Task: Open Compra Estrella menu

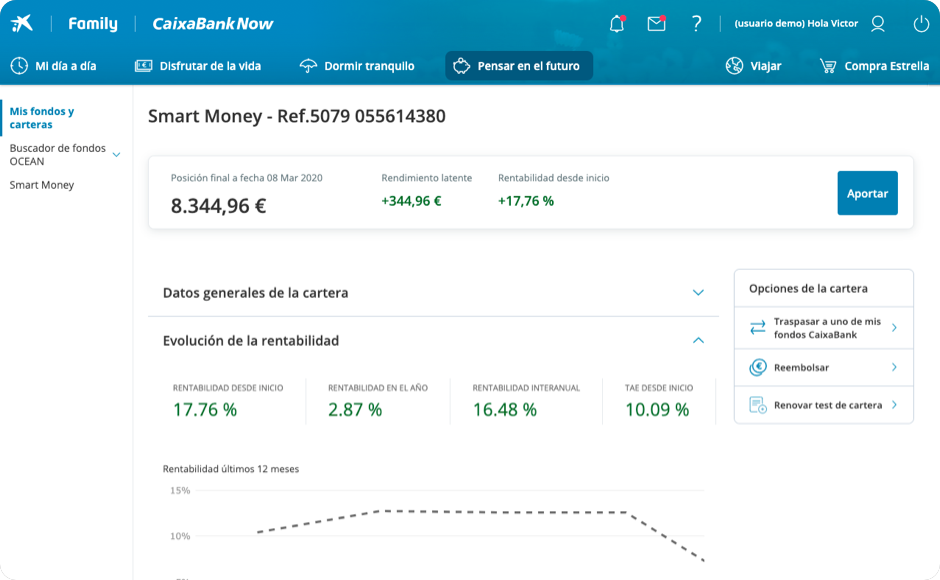Action: coord(874,66)
